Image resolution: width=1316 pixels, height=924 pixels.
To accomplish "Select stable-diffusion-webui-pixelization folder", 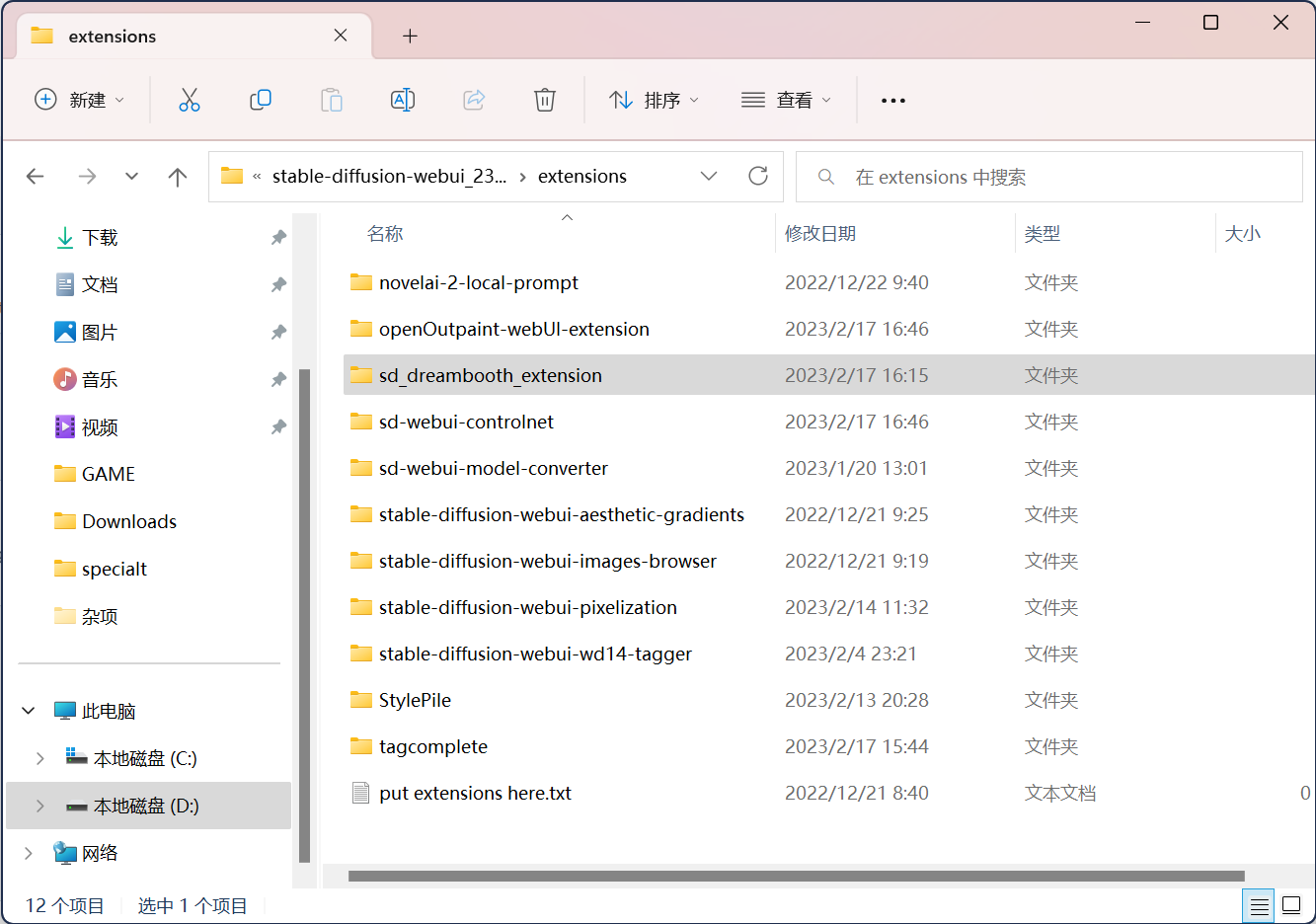I will tap(528, 607).
